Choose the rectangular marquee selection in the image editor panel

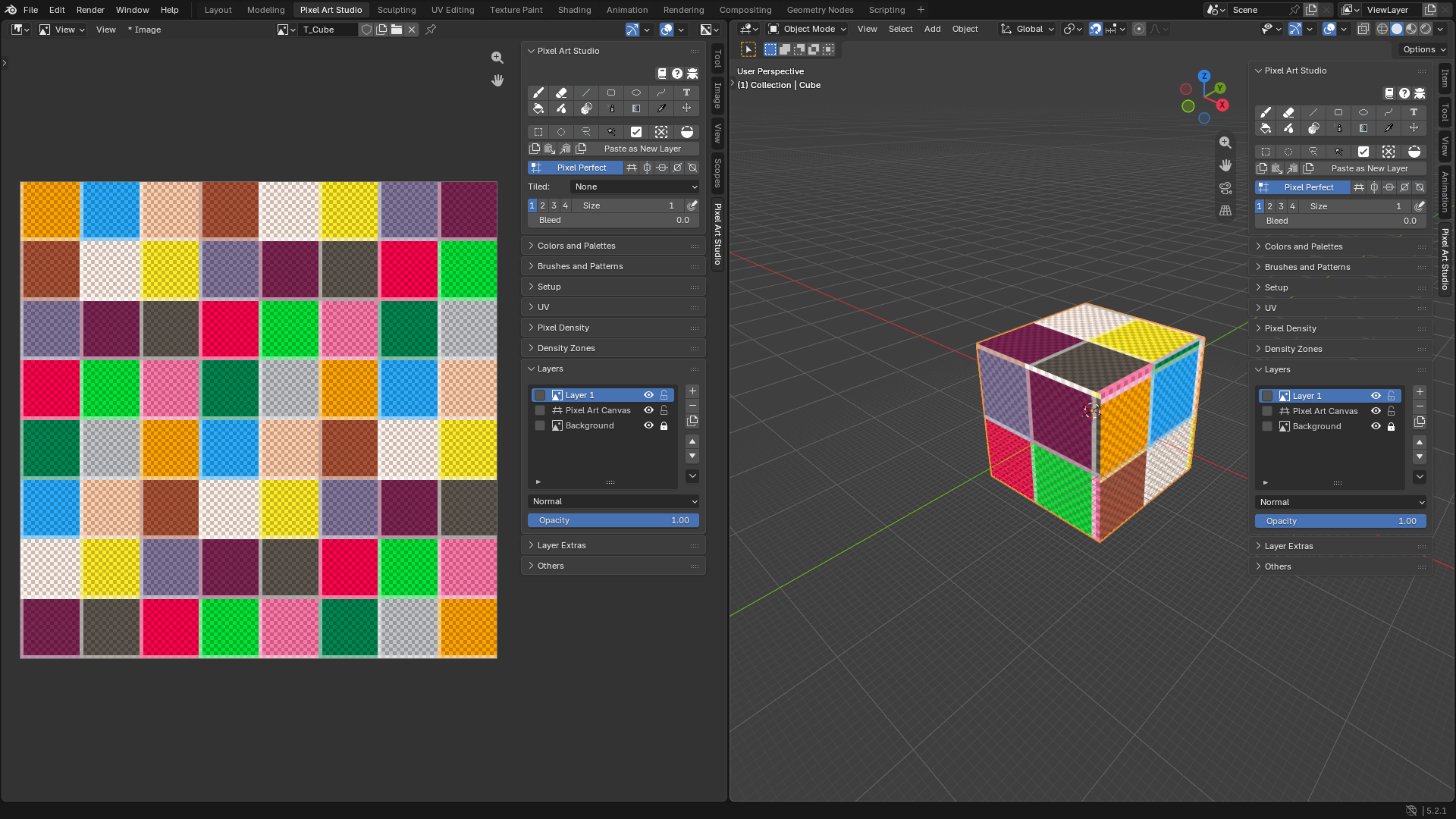(538, 132)
